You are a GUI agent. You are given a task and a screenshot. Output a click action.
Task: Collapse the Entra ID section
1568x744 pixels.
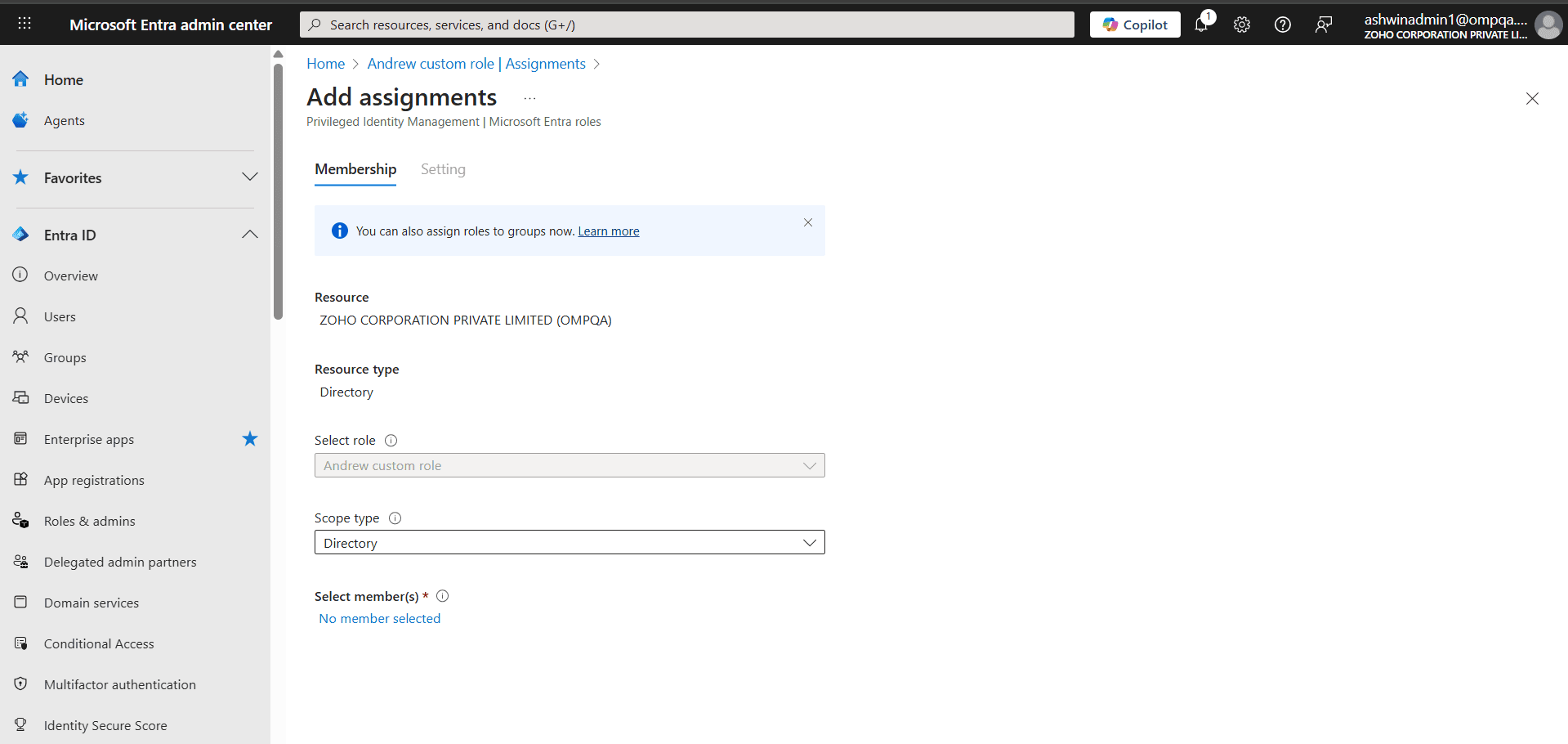pyautogui.click(x=250, y=235)
